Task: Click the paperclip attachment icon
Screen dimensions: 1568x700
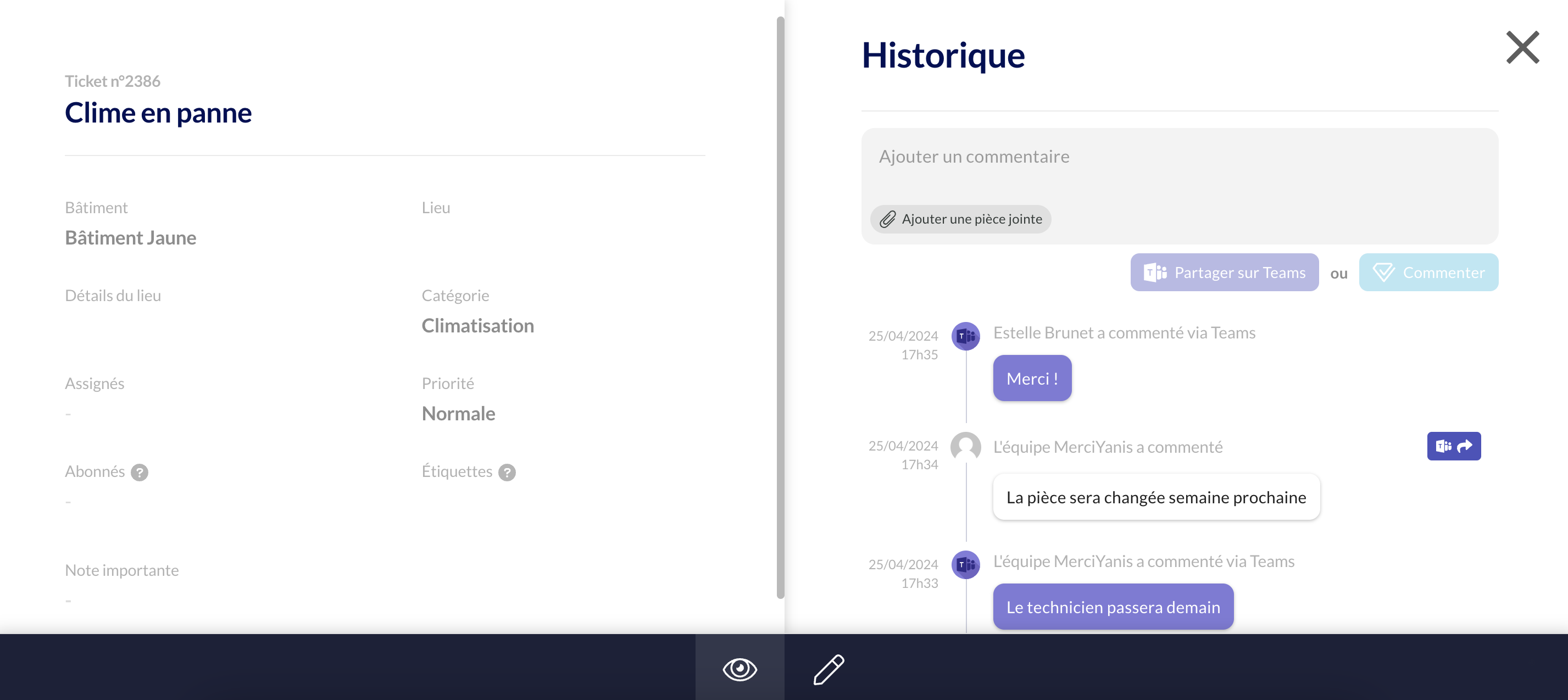Action: click(887, 219)
